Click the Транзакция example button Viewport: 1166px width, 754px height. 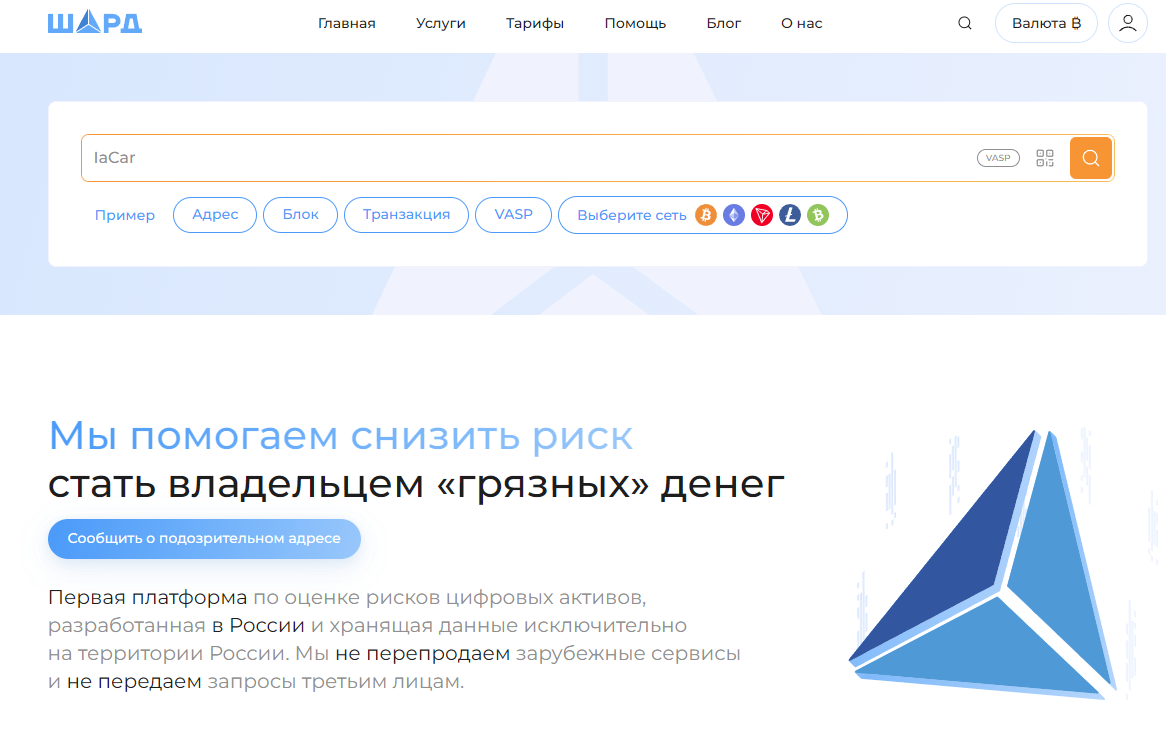(406, 215)
